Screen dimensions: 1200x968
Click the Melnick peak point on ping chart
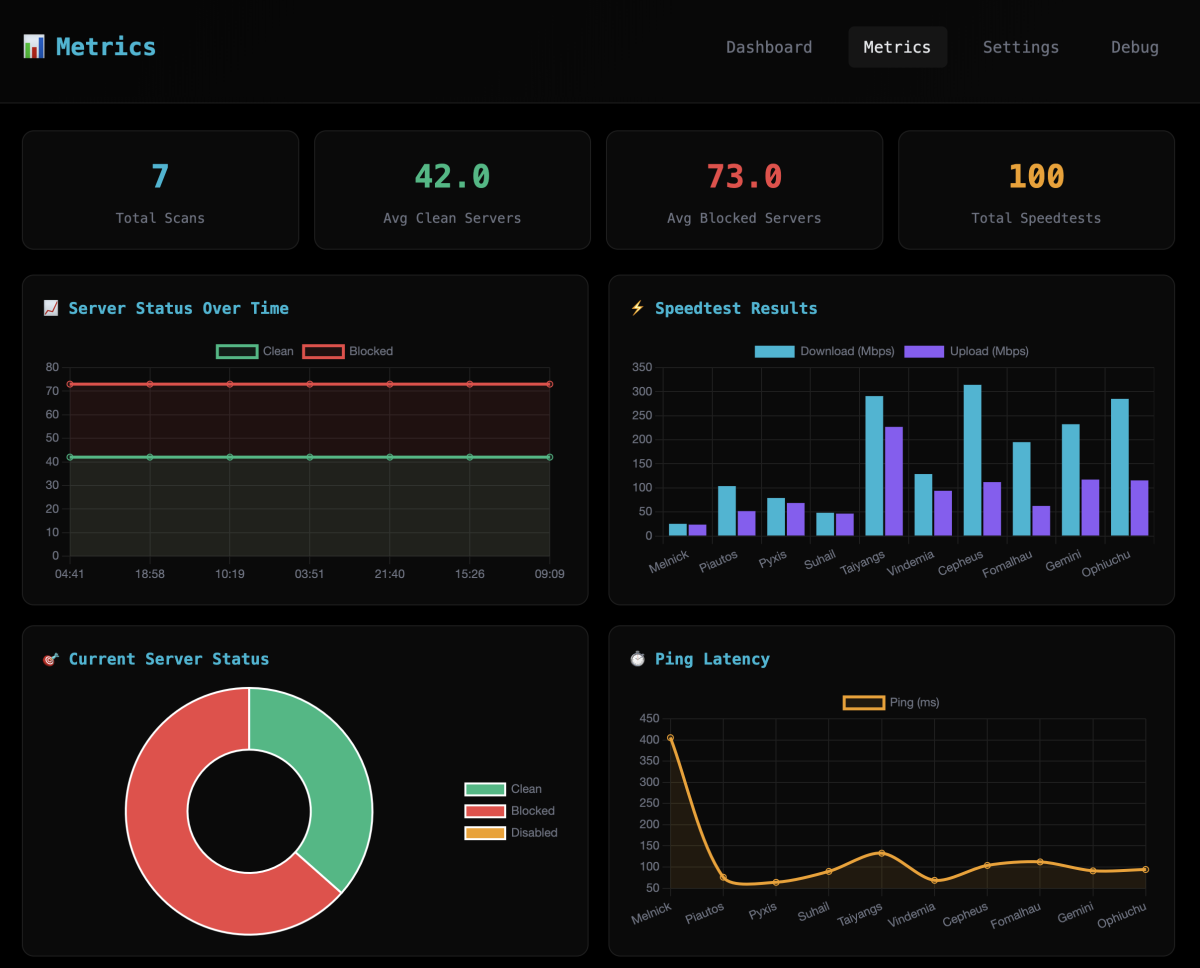[670, 739]
